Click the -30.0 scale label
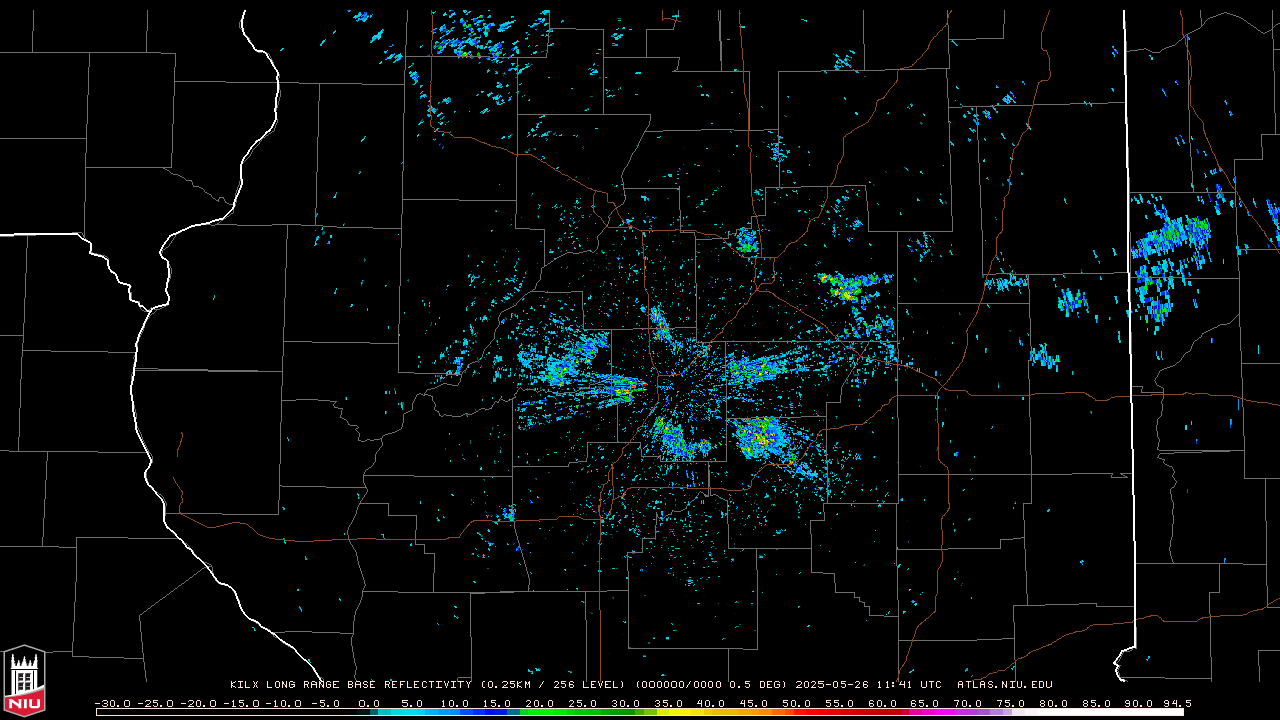 113,703
